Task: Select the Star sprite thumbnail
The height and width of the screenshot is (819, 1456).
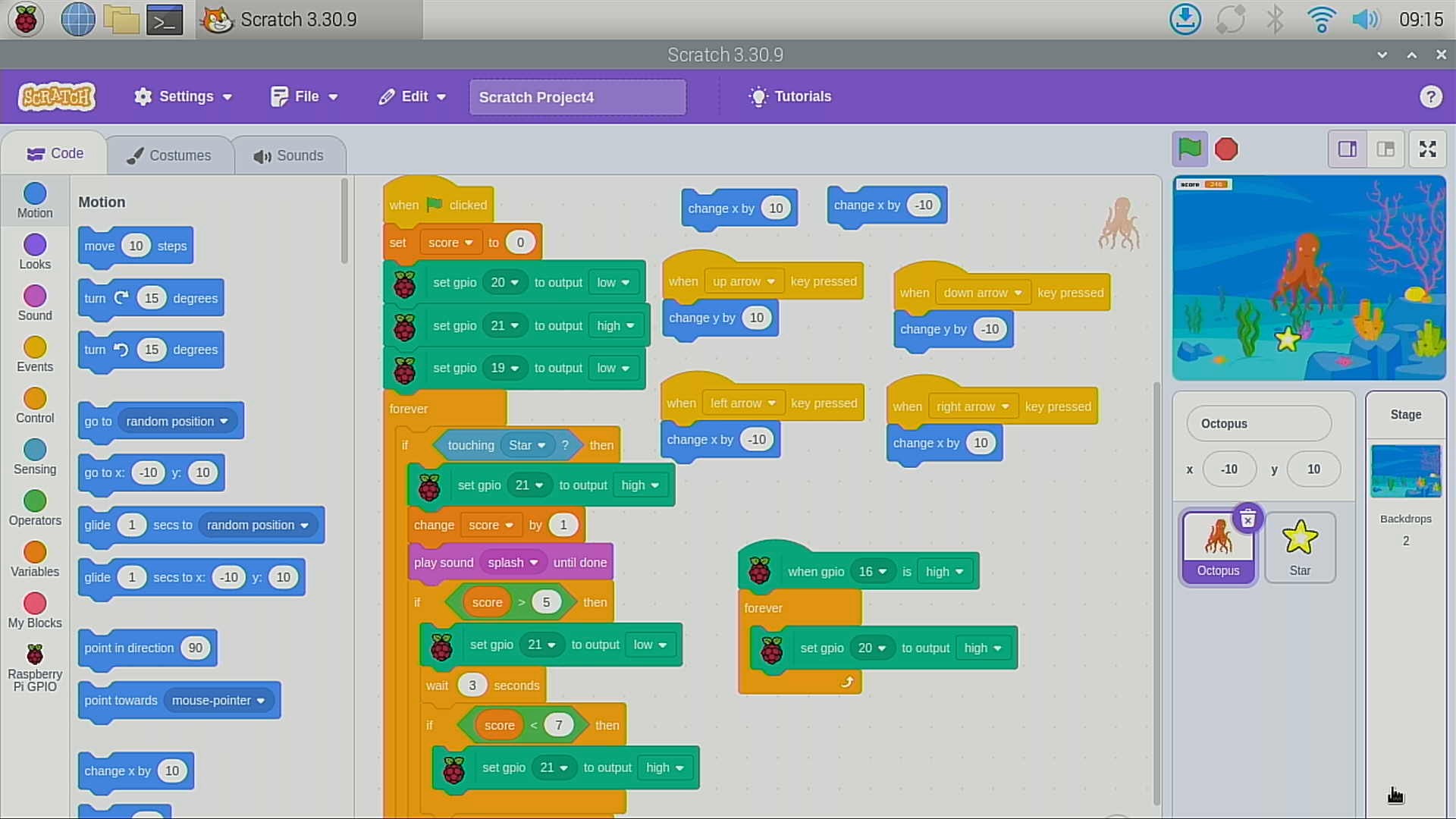Action: coord(1300,547)
